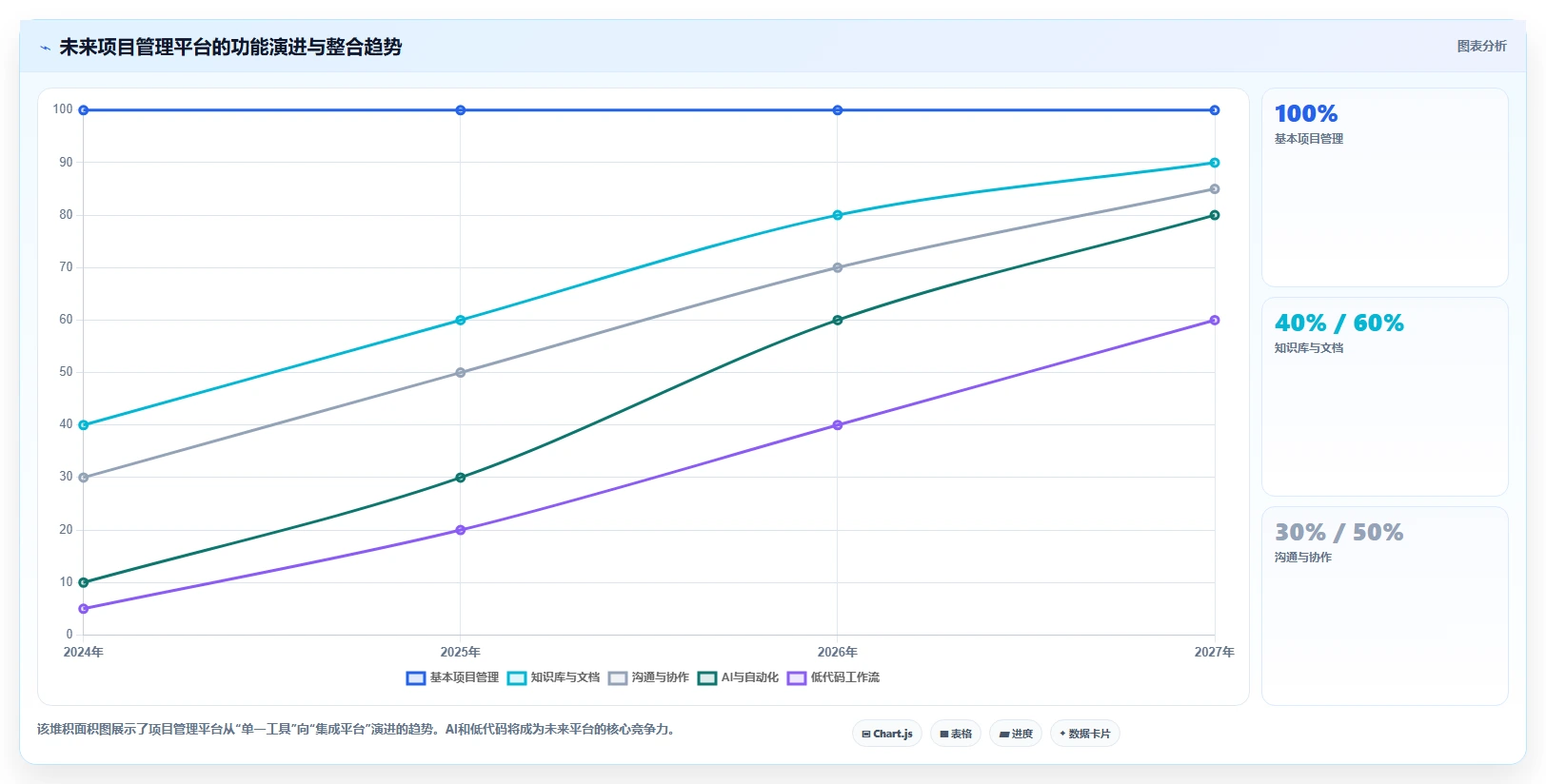Click the 沟通与协作 point at 2024年 (value 30)
1546x784 pixels.
84,478
